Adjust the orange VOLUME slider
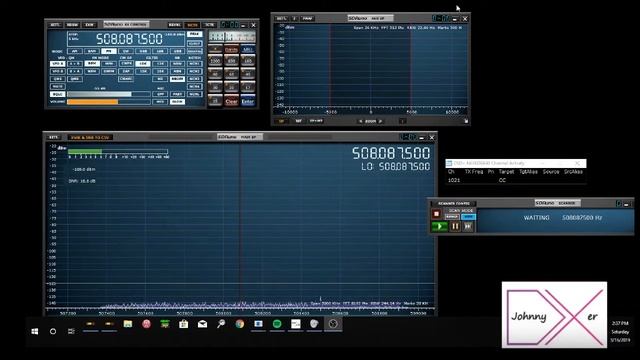Image resolution: width=640 pixels, height=360 pixels. click(x=109, y=102)
